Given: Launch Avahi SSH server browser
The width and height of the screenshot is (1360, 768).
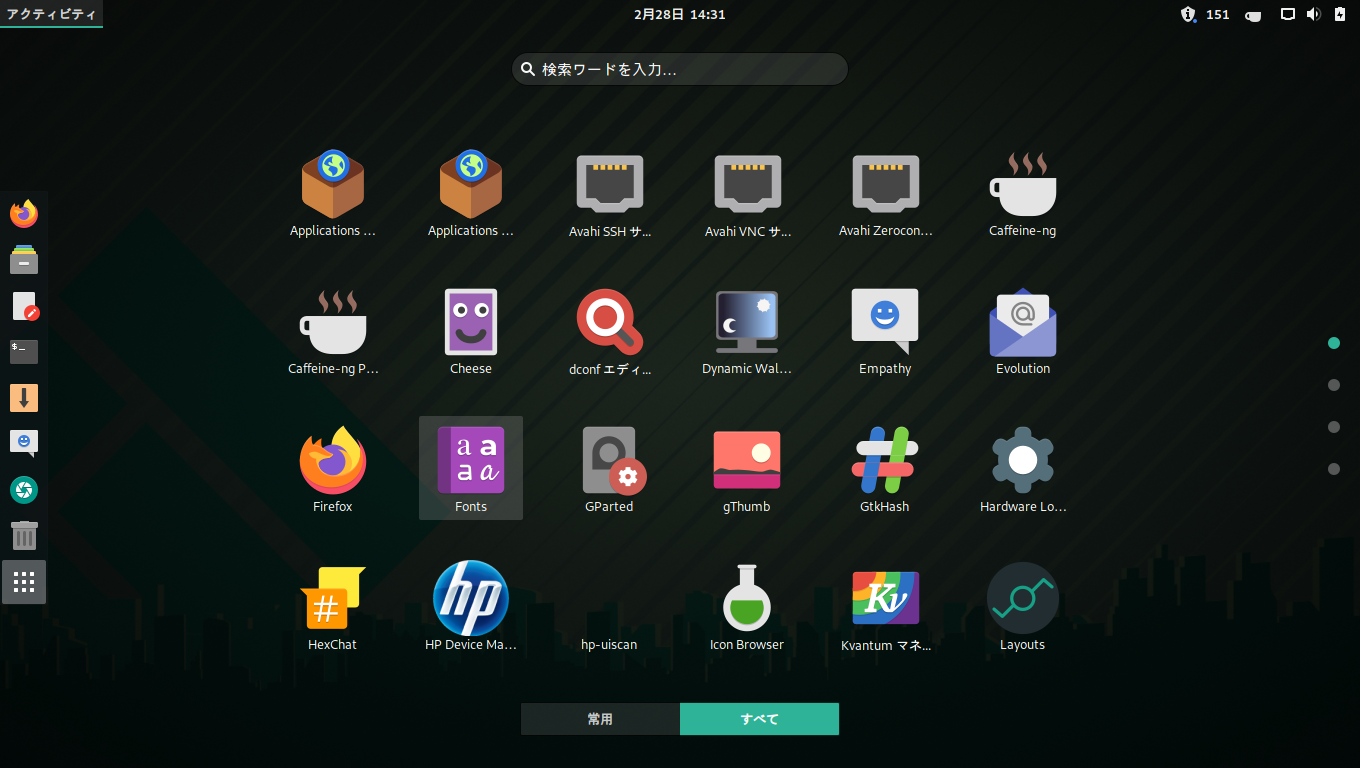Looking at the screenshot, I should point(609,194).
